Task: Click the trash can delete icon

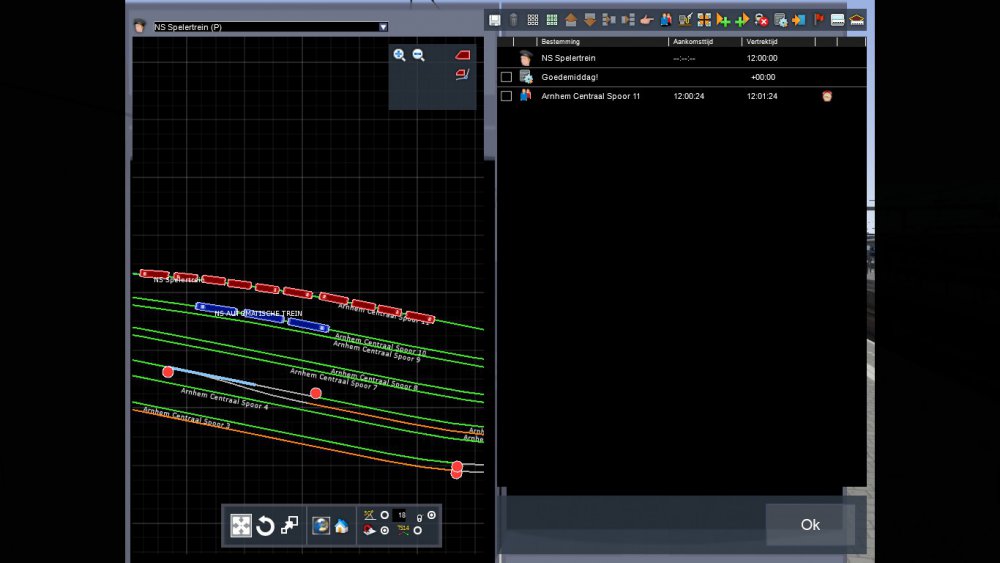Action: click(513, 19)
